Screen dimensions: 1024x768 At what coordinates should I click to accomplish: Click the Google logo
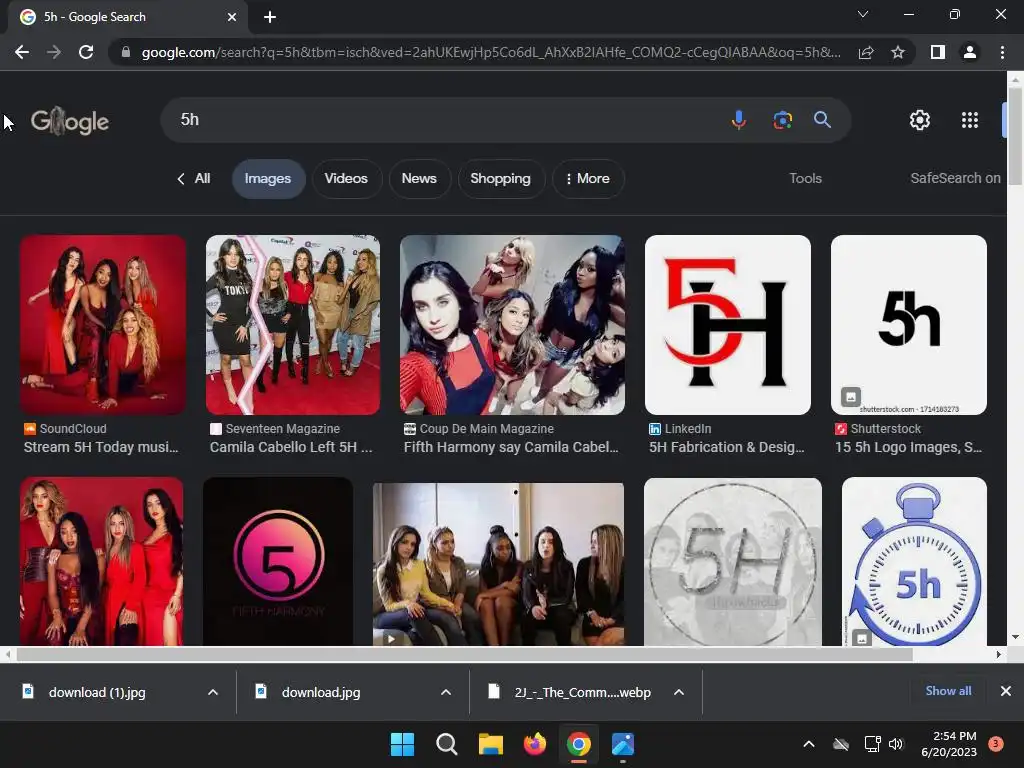[70, 121]
